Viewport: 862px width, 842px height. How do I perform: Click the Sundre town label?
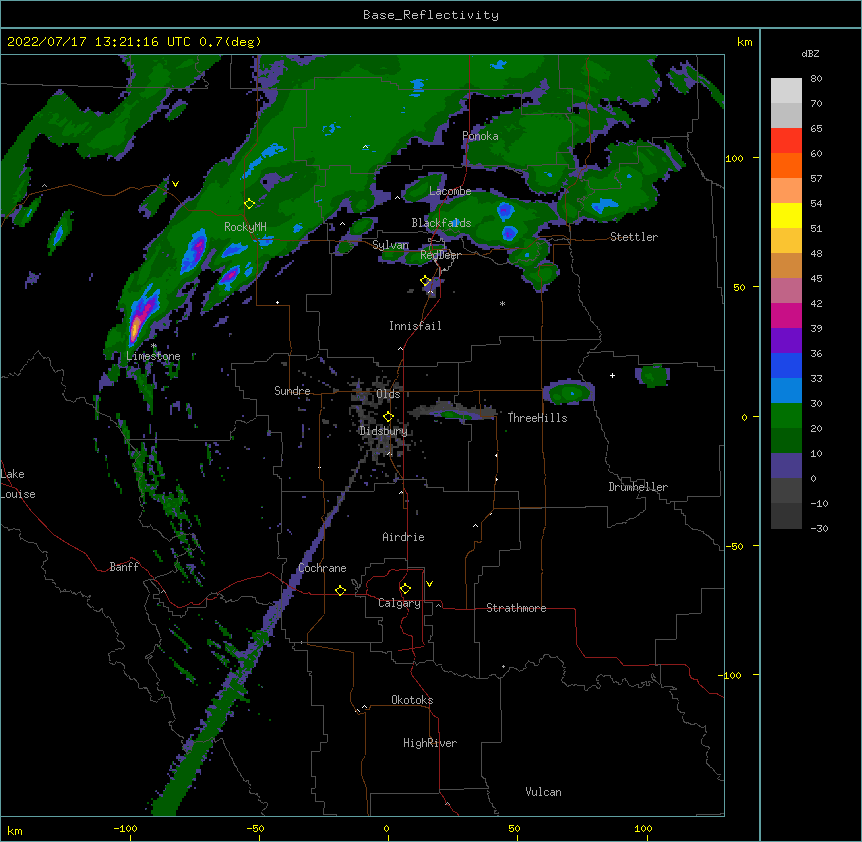(x=292, y=391)
